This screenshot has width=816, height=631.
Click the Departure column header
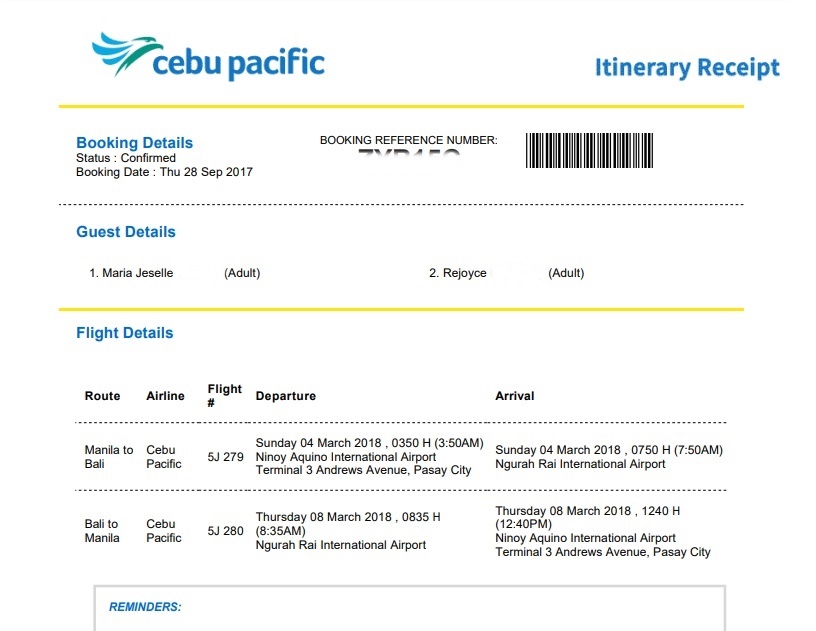286,396
